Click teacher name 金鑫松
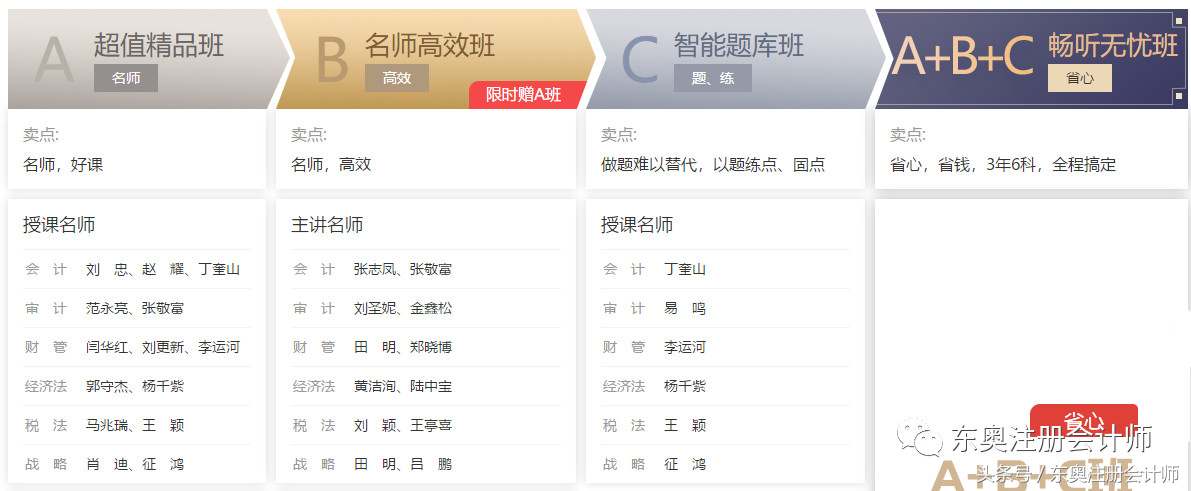Screen dimensions: 1191x491 coord(431,309)
